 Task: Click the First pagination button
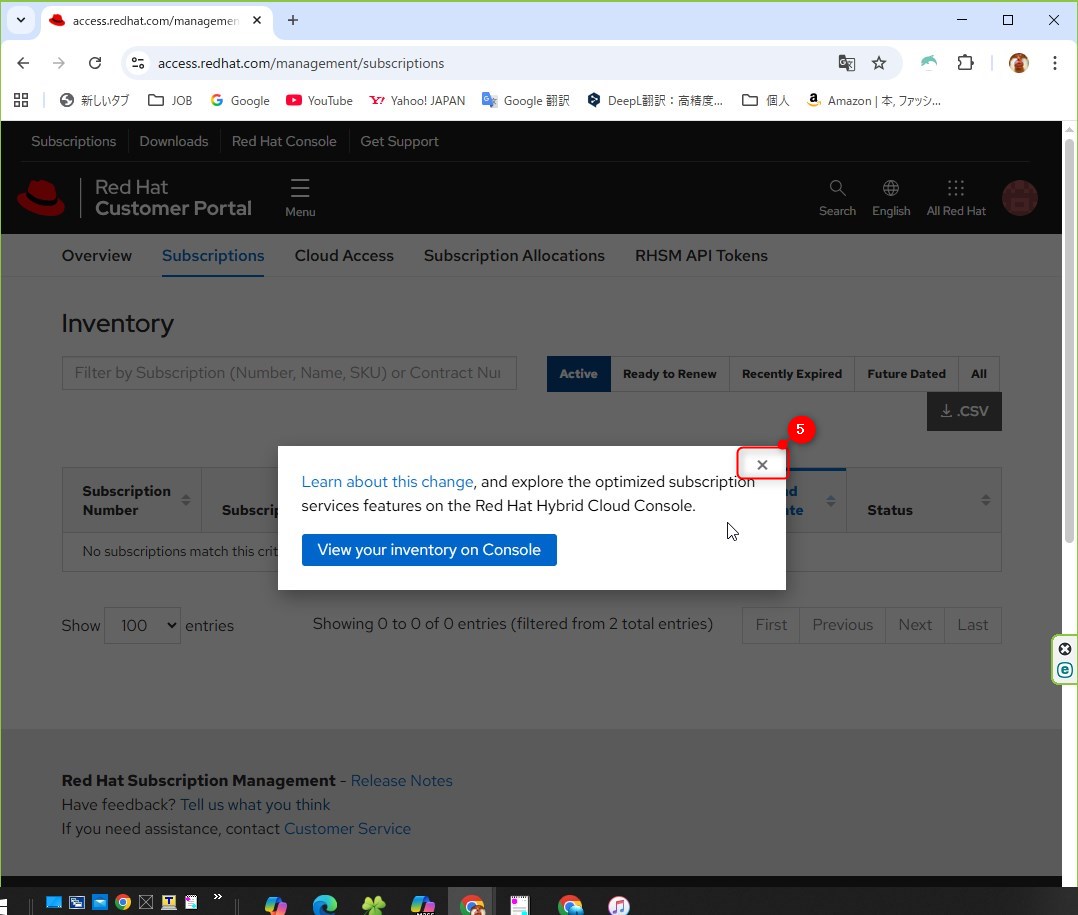(x=771, y=625)
